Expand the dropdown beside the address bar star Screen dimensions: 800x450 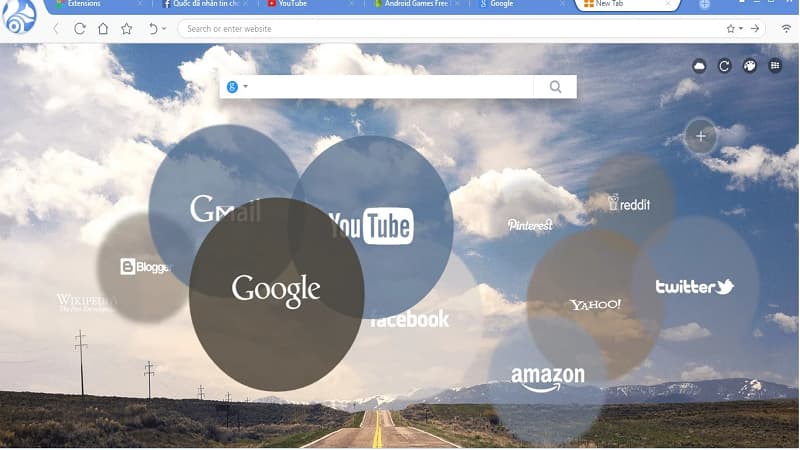tap(741, 29)
